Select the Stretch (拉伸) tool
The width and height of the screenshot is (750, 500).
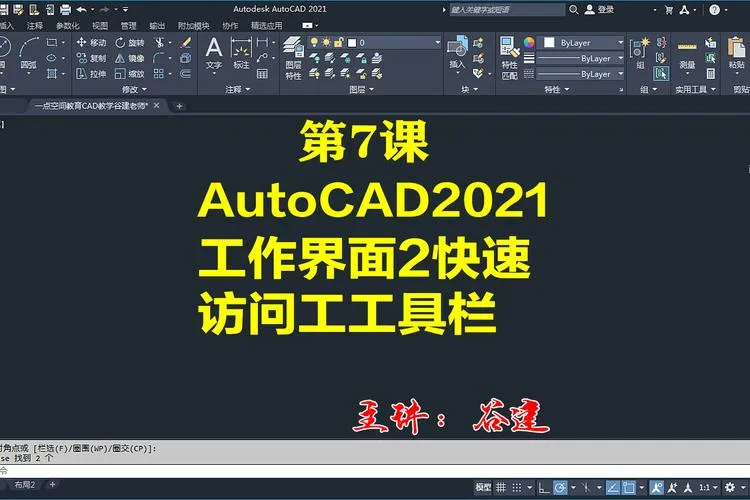coord(91,74)
